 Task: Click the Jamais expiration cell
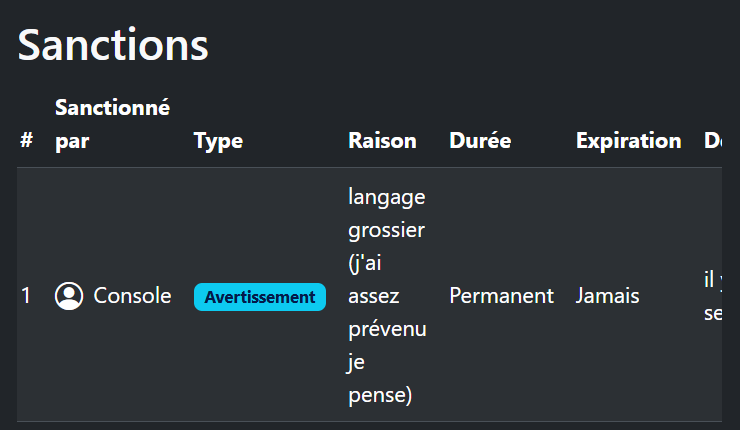pyautogui.click(x=607, y=296)
